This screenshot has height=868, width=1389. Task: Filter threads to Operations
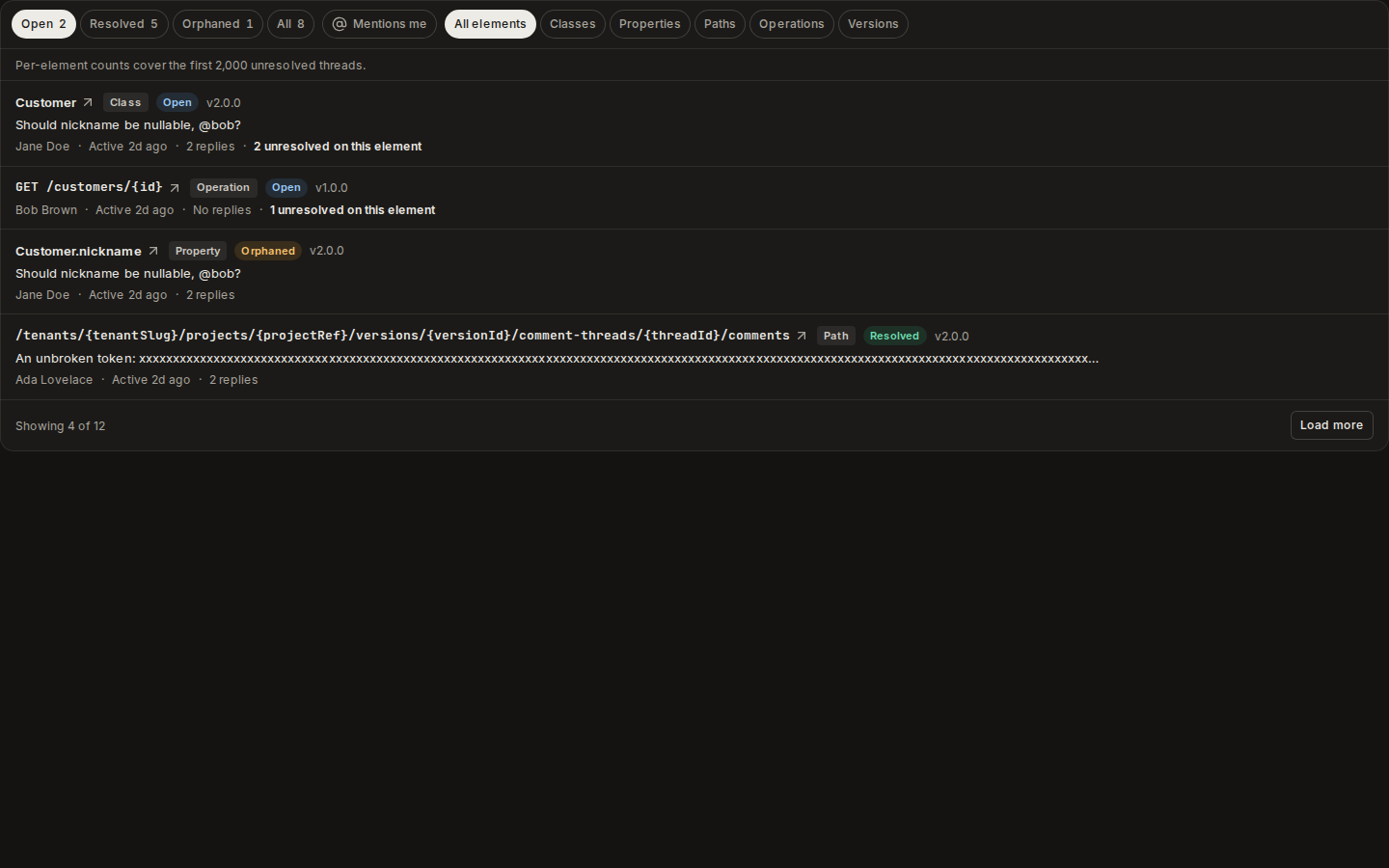791,24
